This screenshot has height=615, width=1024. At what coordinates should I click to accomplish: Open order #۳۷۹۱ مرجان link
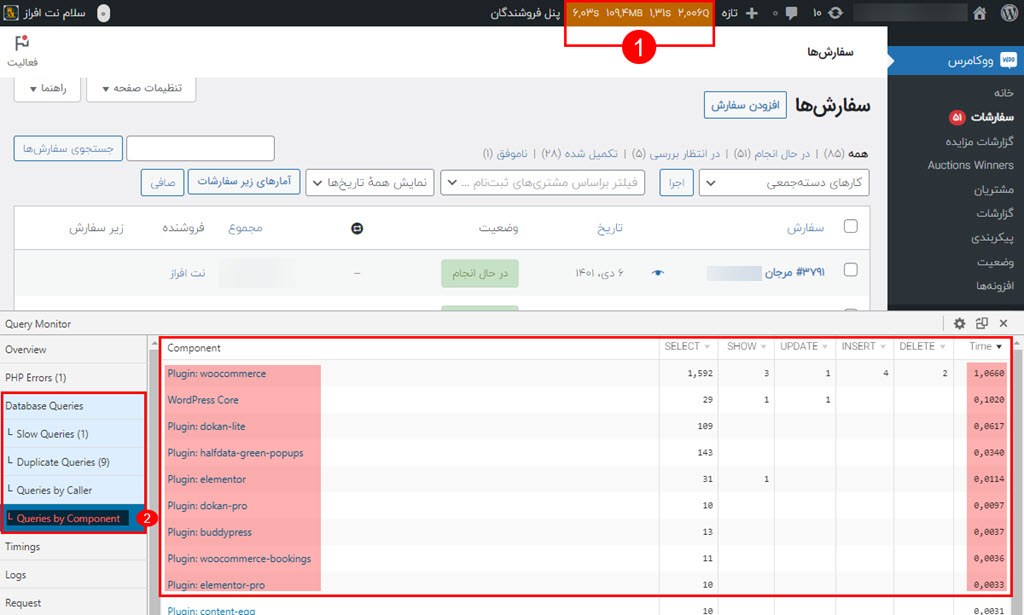[794, 272]
